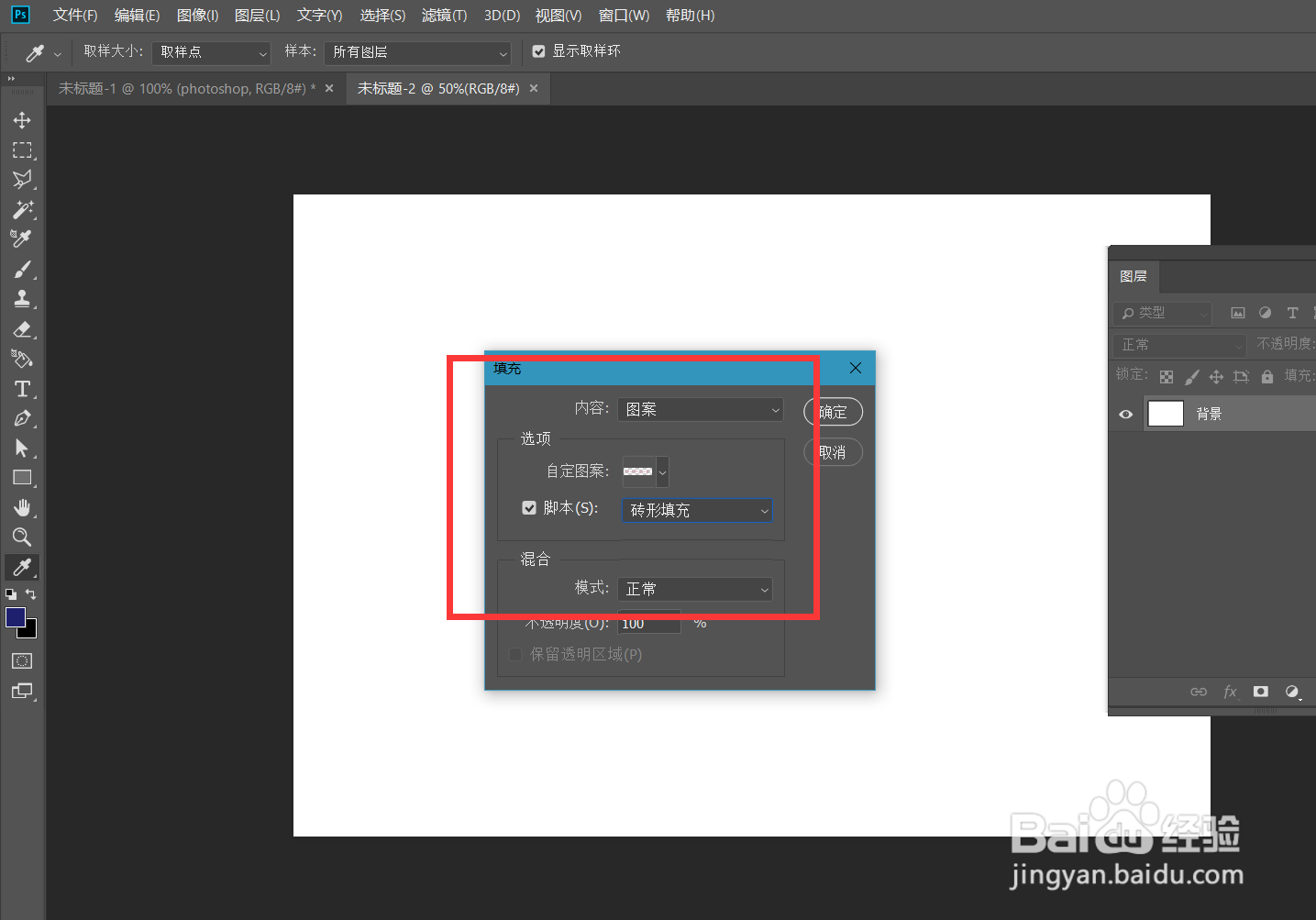Uncheck the 脚本(S) checkbox
The image size is (1316, 920).
529,508
